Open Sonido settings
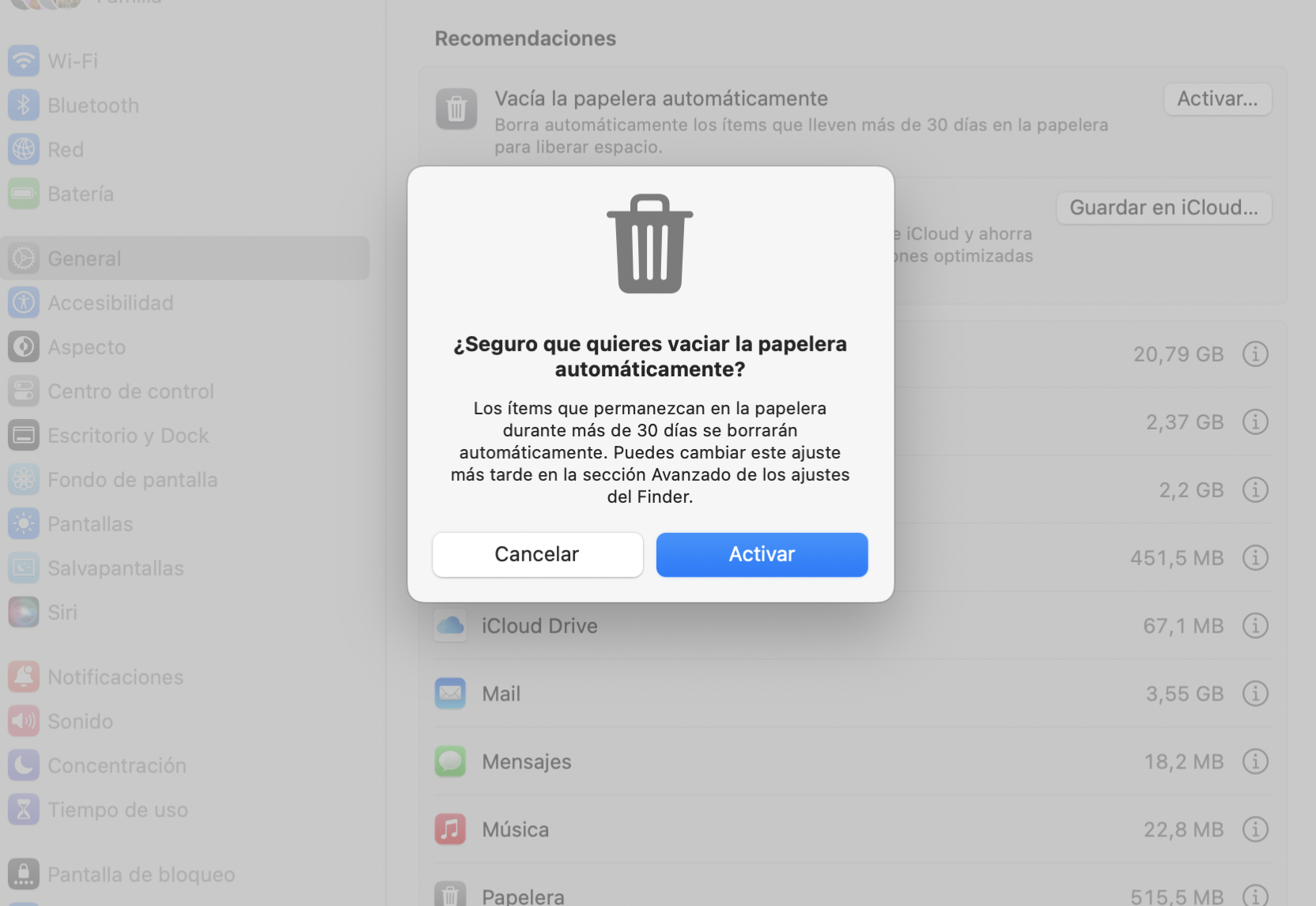Screen dimensions: 1316x906 tap(81, 721)
